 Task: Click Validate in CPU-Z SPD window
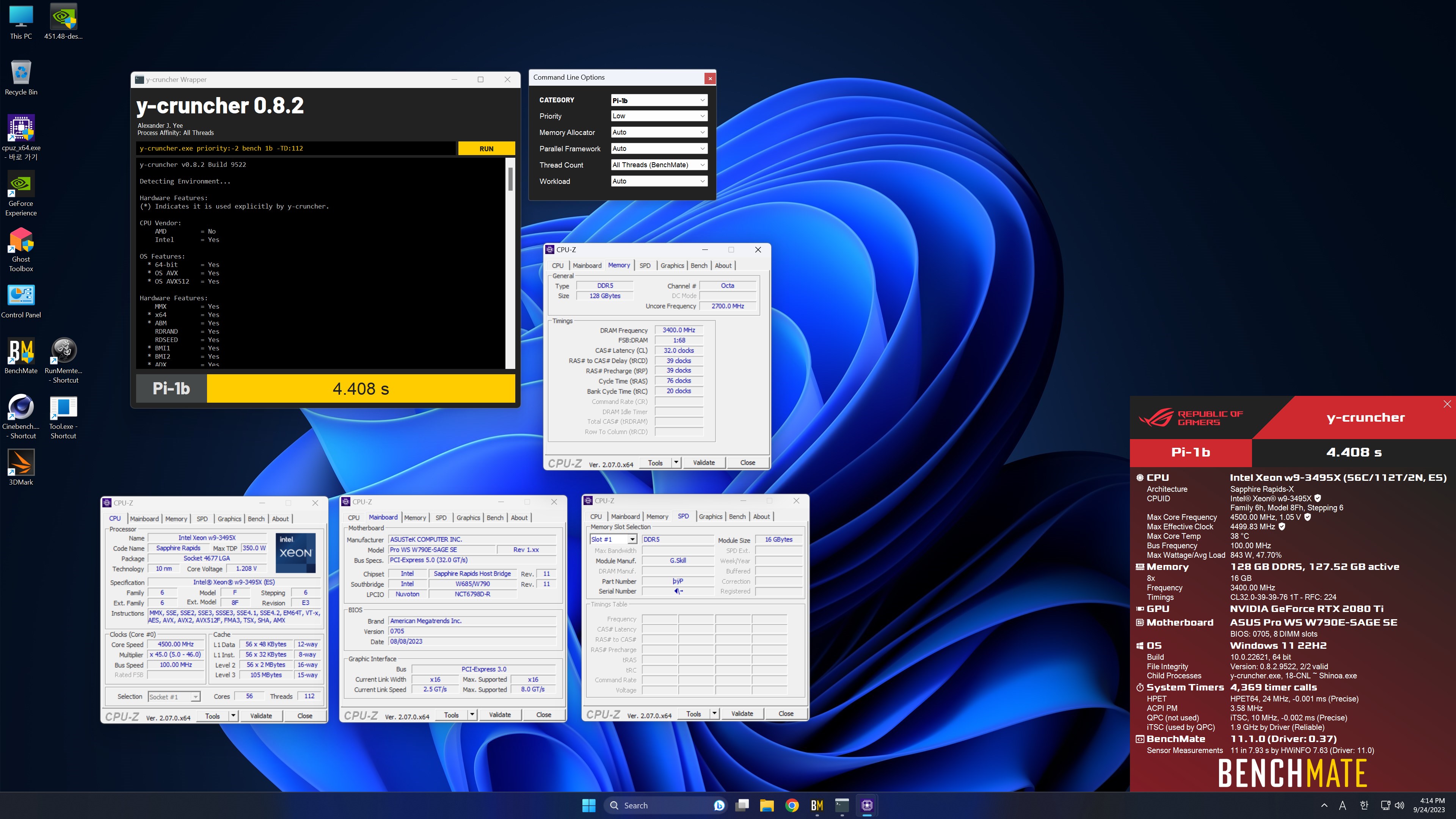(x=742, y=714)
